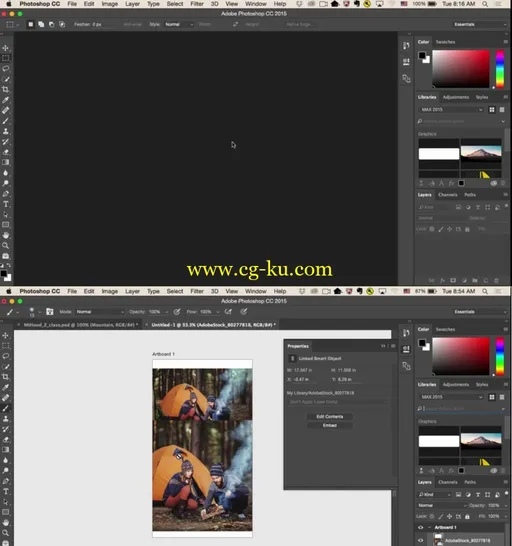Select the Rectangle shape tool in the Artboard 1 window

(6, 512)
